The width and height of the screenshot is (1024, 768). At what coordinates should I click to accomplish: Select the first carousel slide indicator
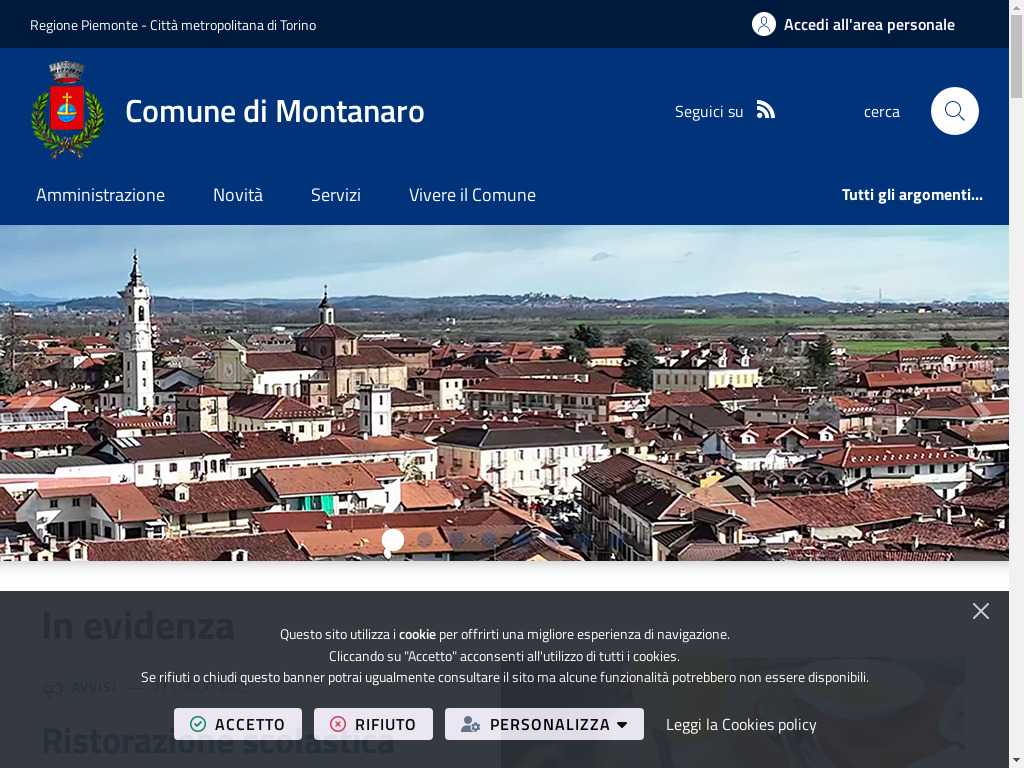pyautogui.click(x=392, y=540)
